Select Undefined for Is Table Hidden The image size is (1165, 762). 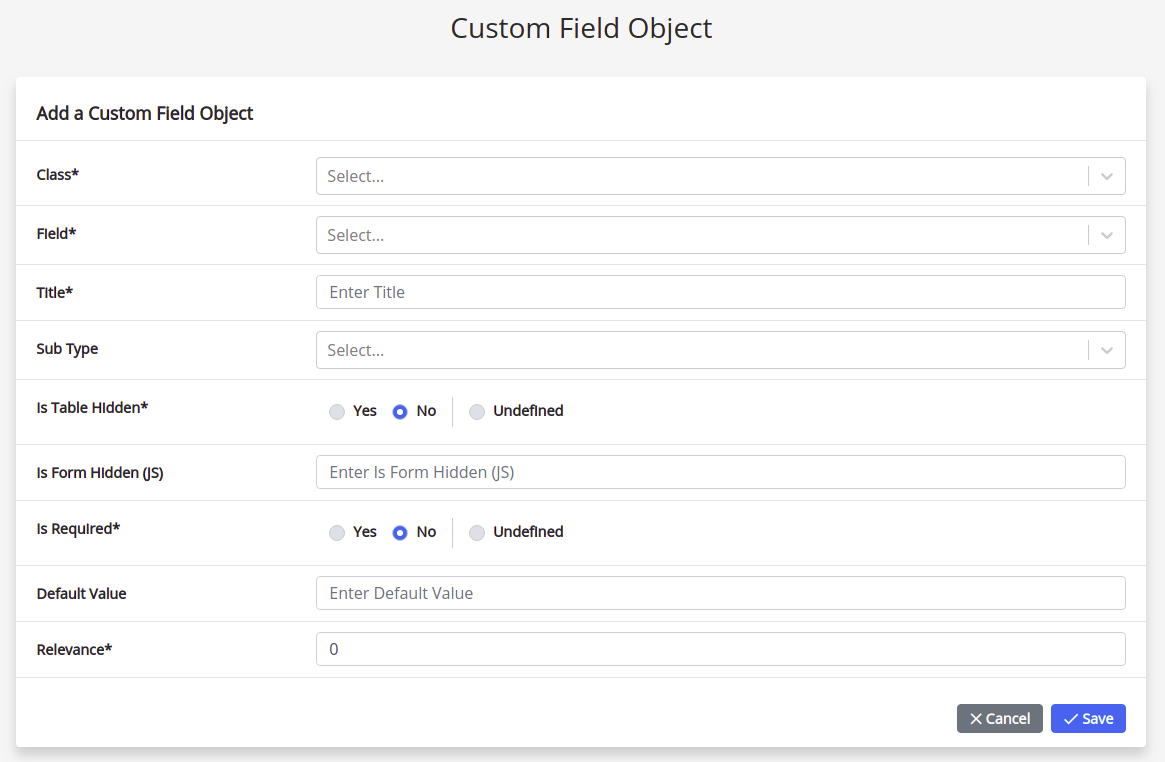(x=477, y=411)
